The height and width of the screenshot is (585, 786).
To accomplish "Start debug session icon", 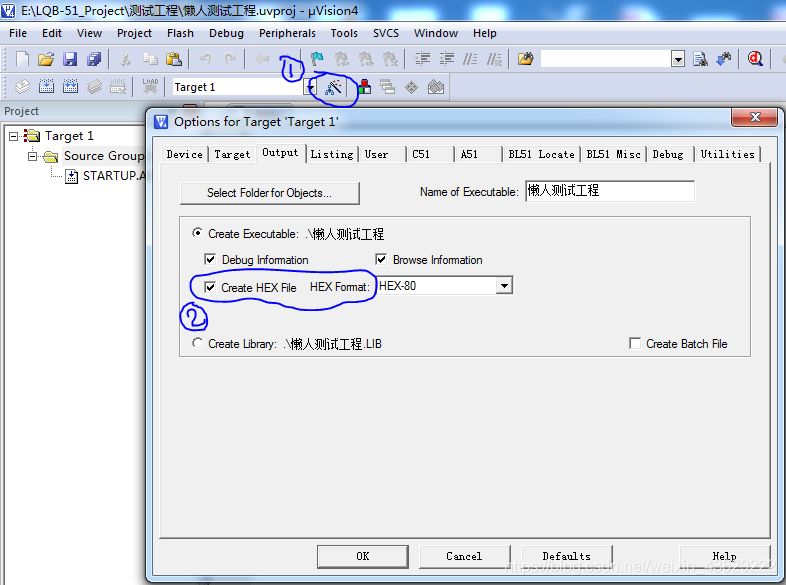I will (x=755, y=59).
